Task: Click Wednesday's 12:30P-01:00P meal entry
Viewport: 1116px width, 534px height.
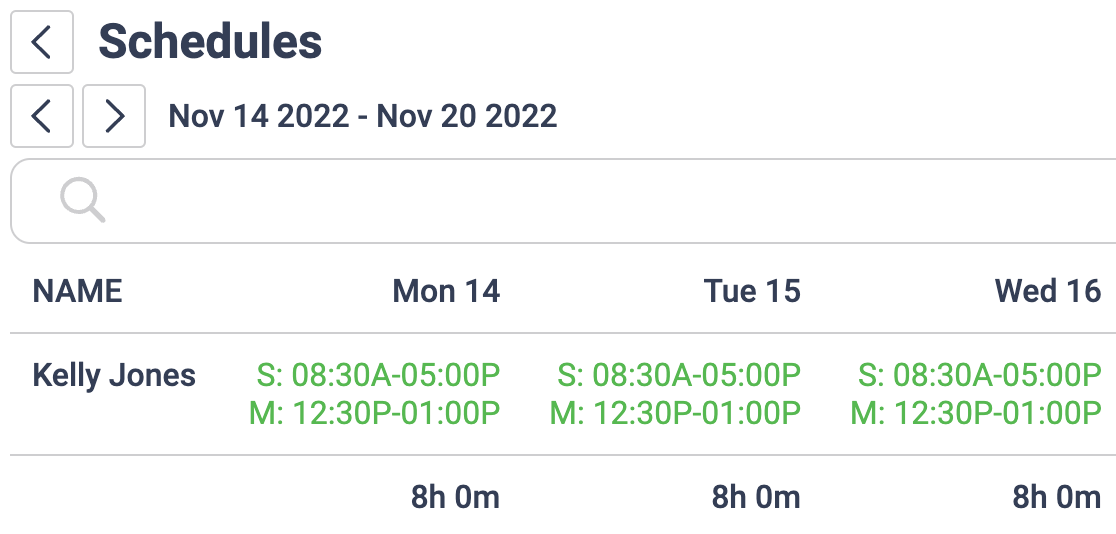Action: click(977, 412)
